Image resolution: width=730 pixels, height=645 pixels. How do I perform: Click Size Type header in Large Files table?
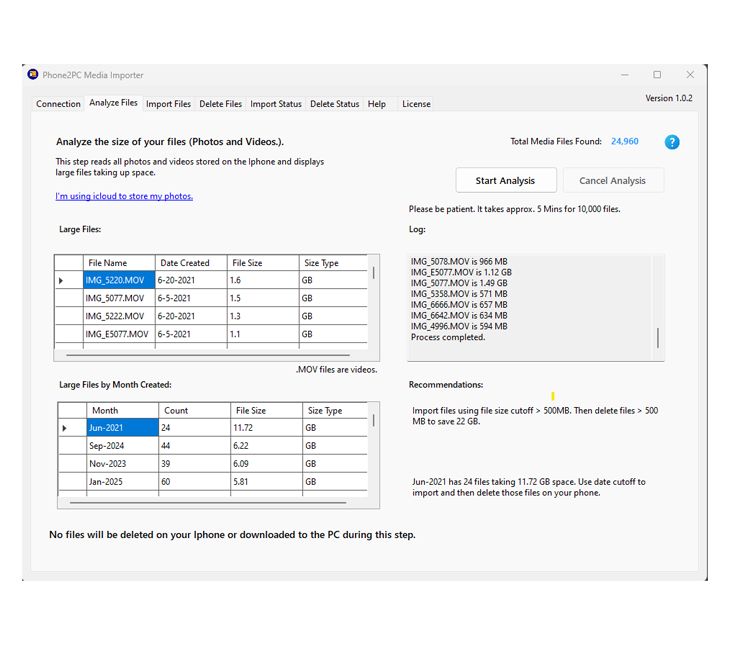tap(333, 263)
